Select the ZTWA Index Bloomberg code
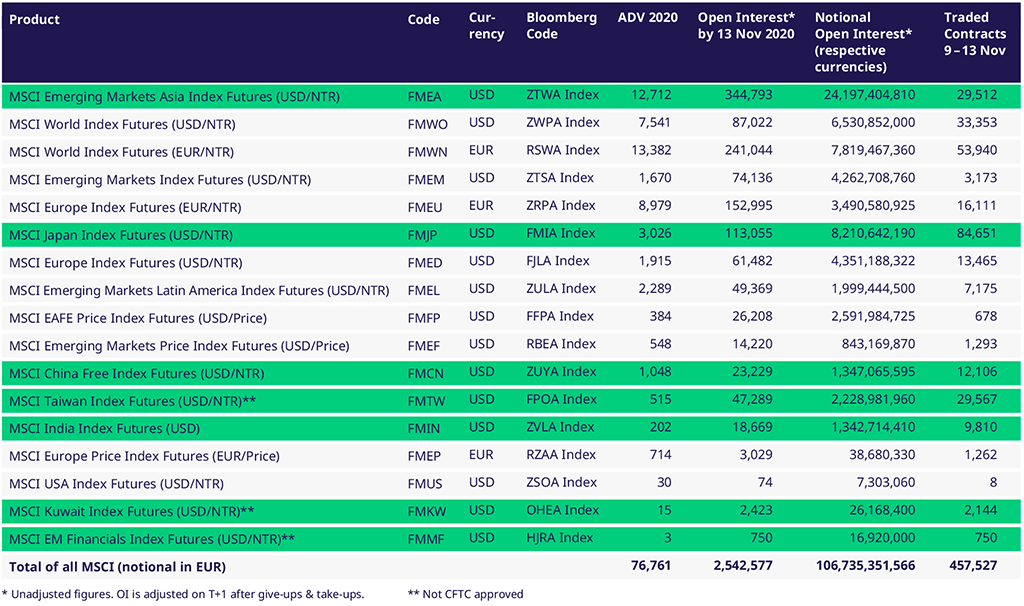 (x=562, y=95)
